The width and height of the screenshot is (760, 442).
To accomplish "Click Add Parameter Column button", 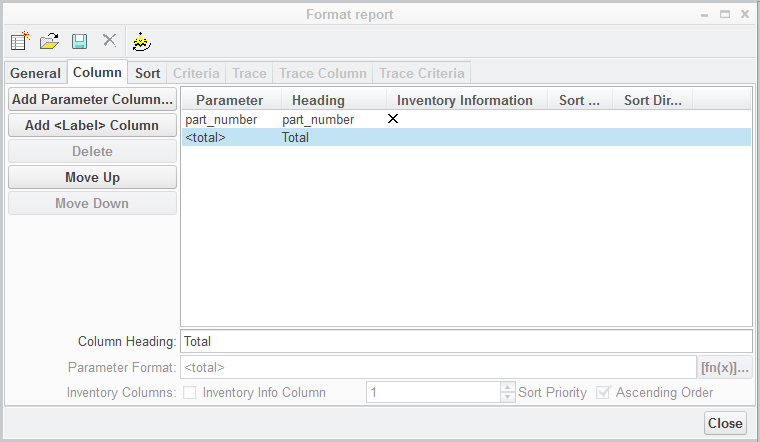I will [92, 99].
